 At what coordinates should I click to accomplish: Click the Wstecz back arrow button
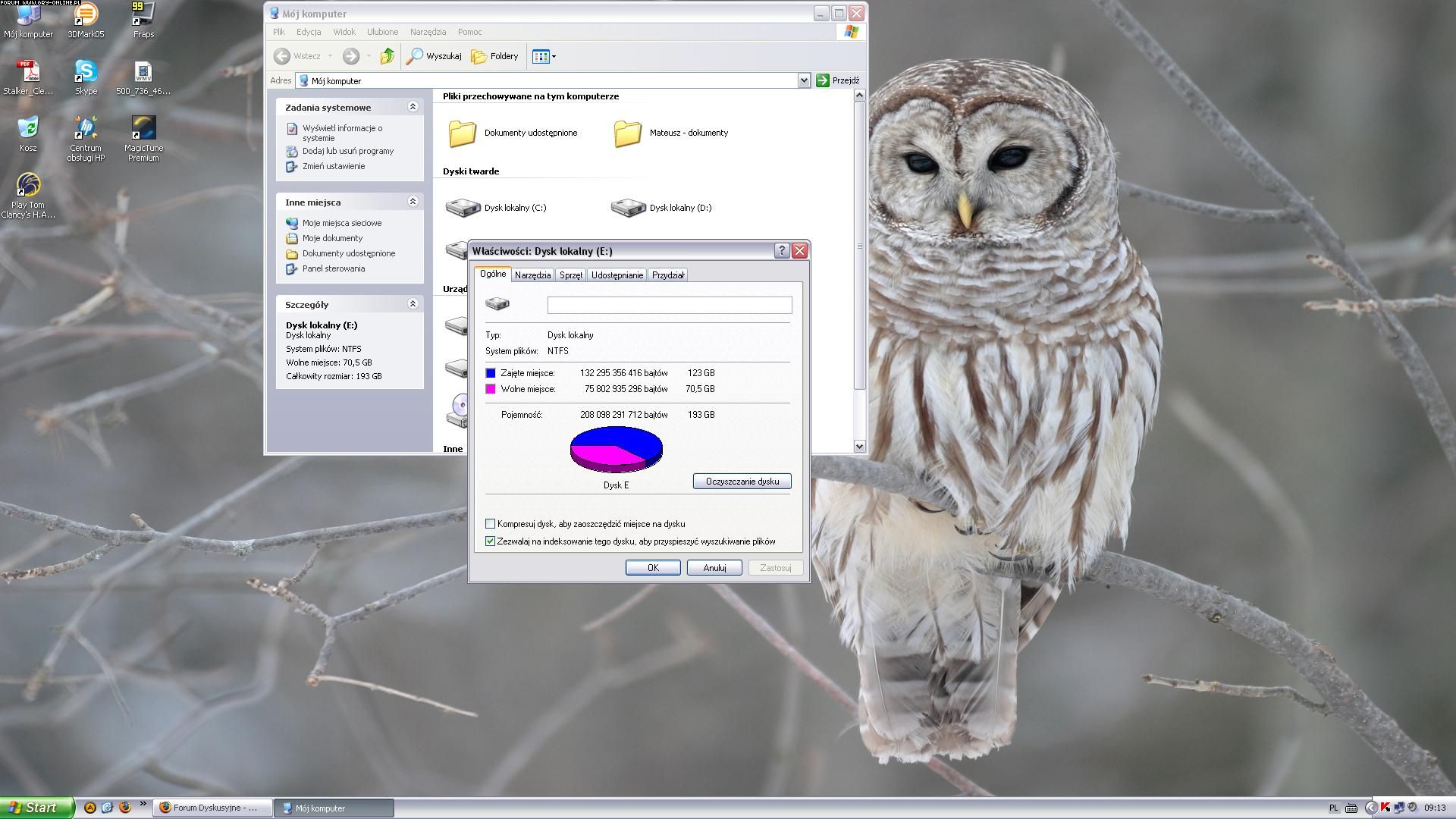point(282,56)
